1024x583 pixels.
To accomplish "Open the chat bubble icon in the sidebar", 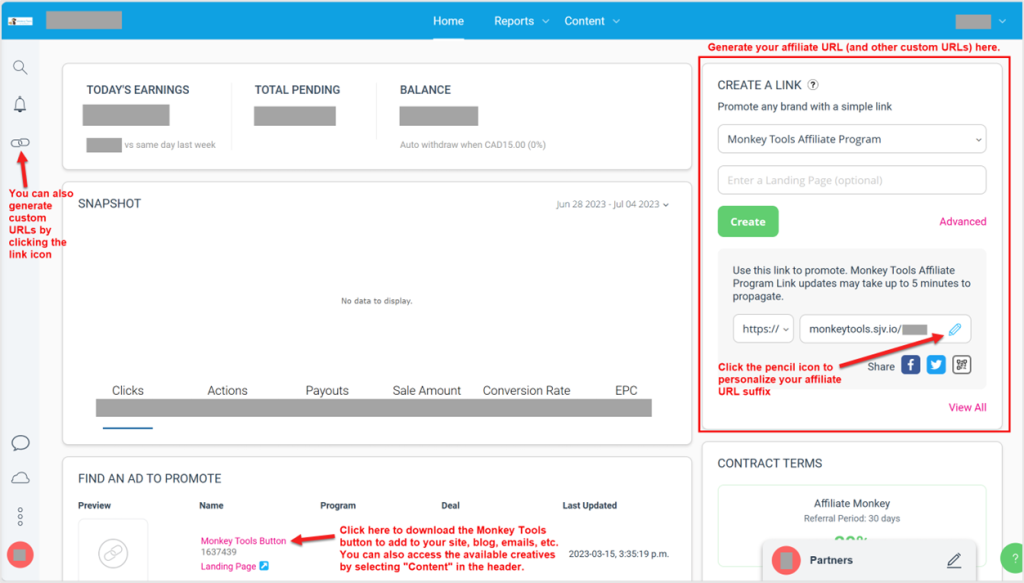I will pyautogui.click(x=20, y=443).
